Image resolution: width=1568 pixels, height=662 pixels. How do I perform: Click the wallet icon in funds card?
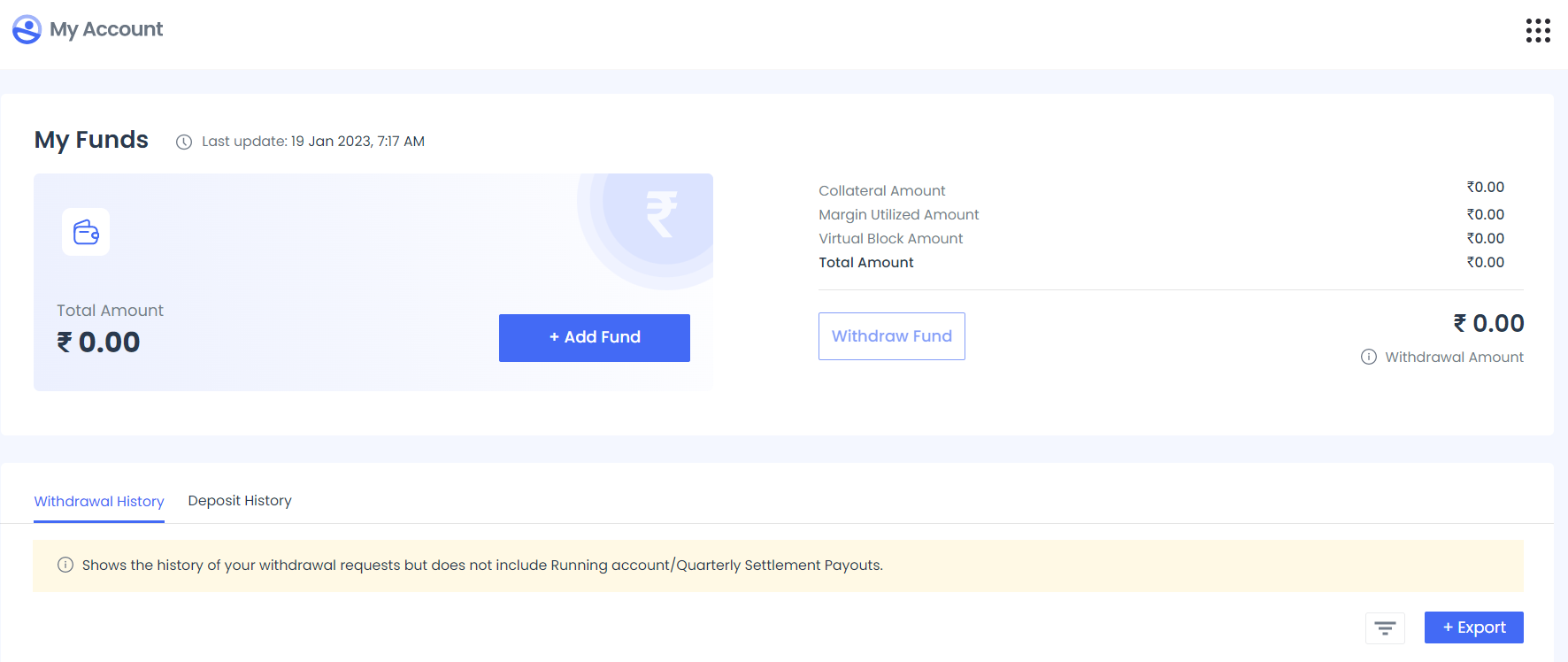(86, 232)
